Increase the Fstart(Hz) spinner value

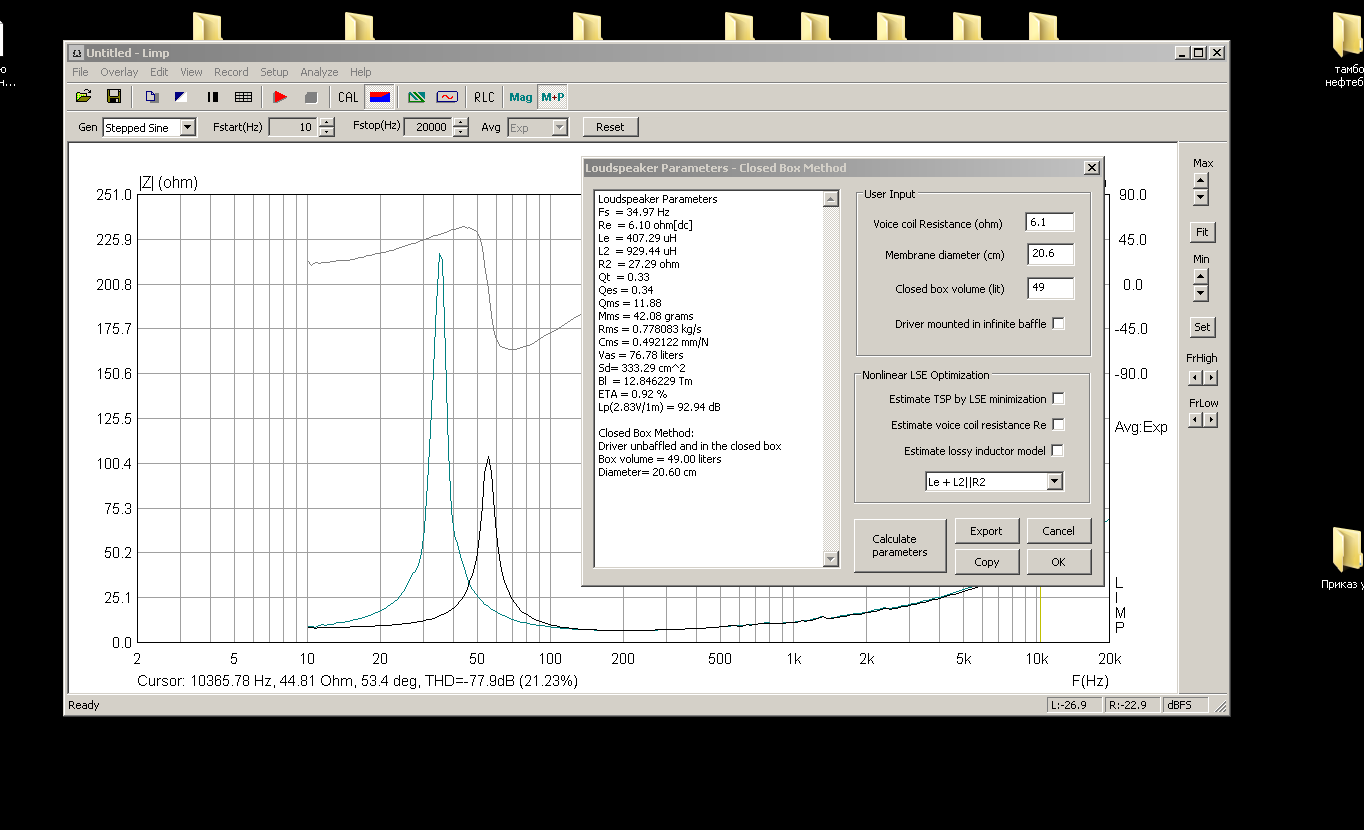tap(326, 123)
